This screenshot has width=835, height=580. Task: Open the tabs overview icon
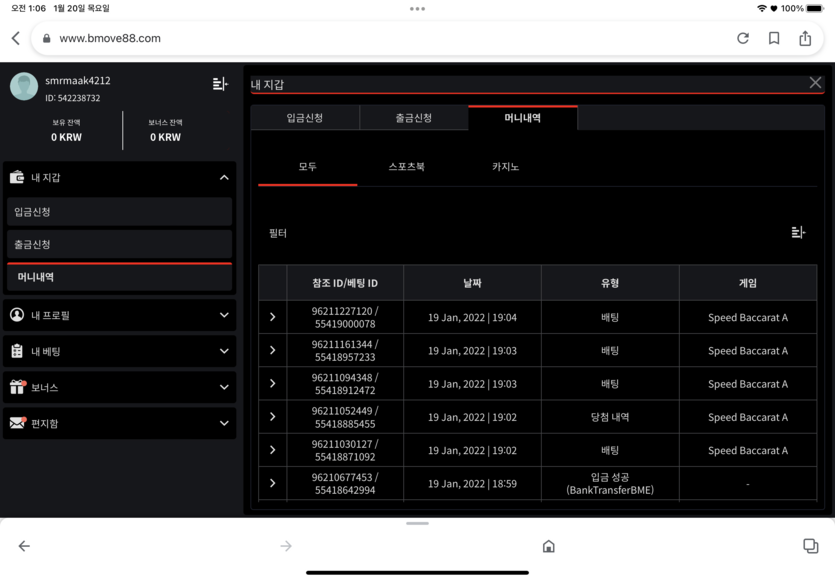tap(811, 546)
